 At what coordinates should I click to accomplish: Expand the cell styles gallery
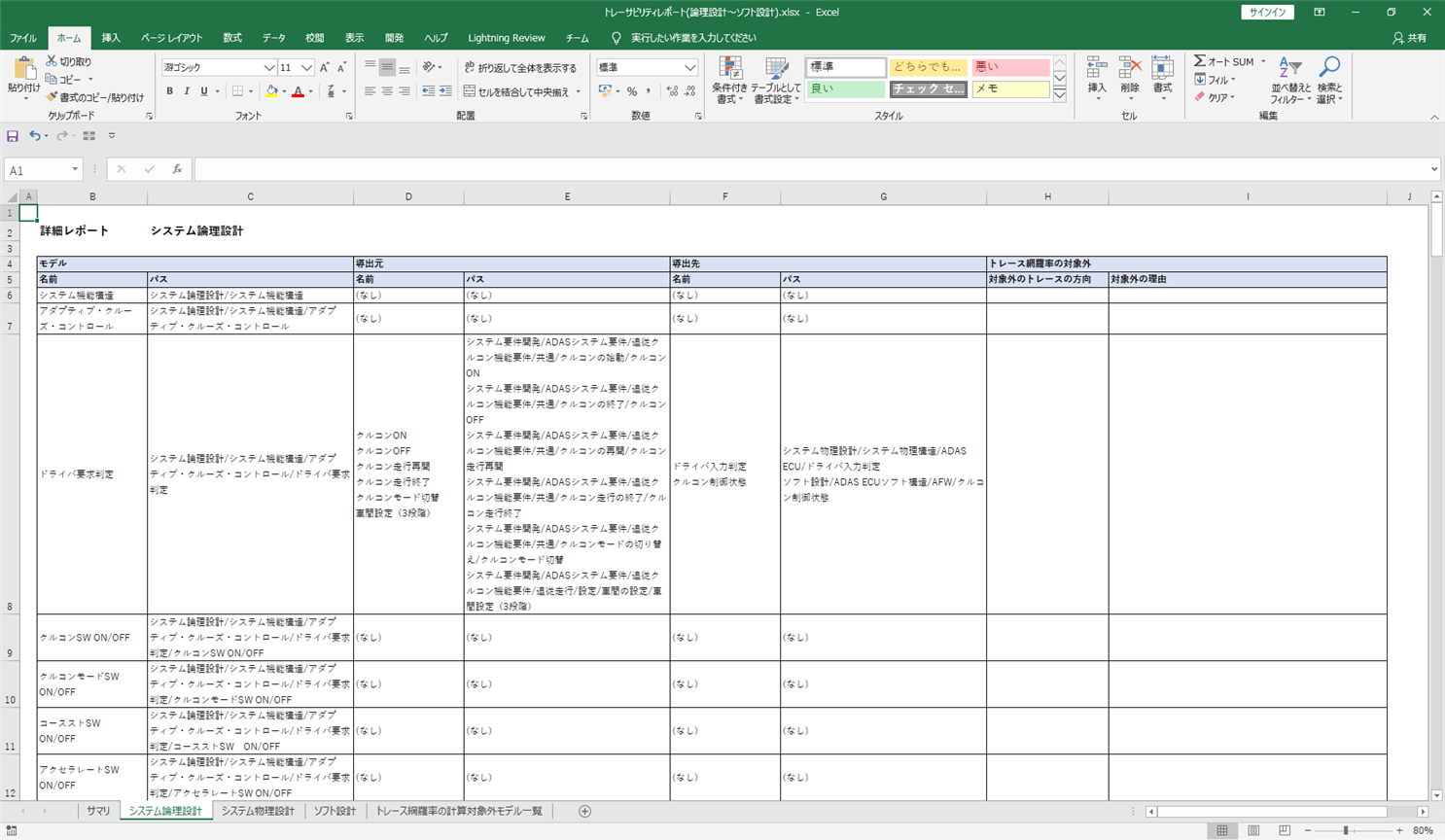point(1060,94)
